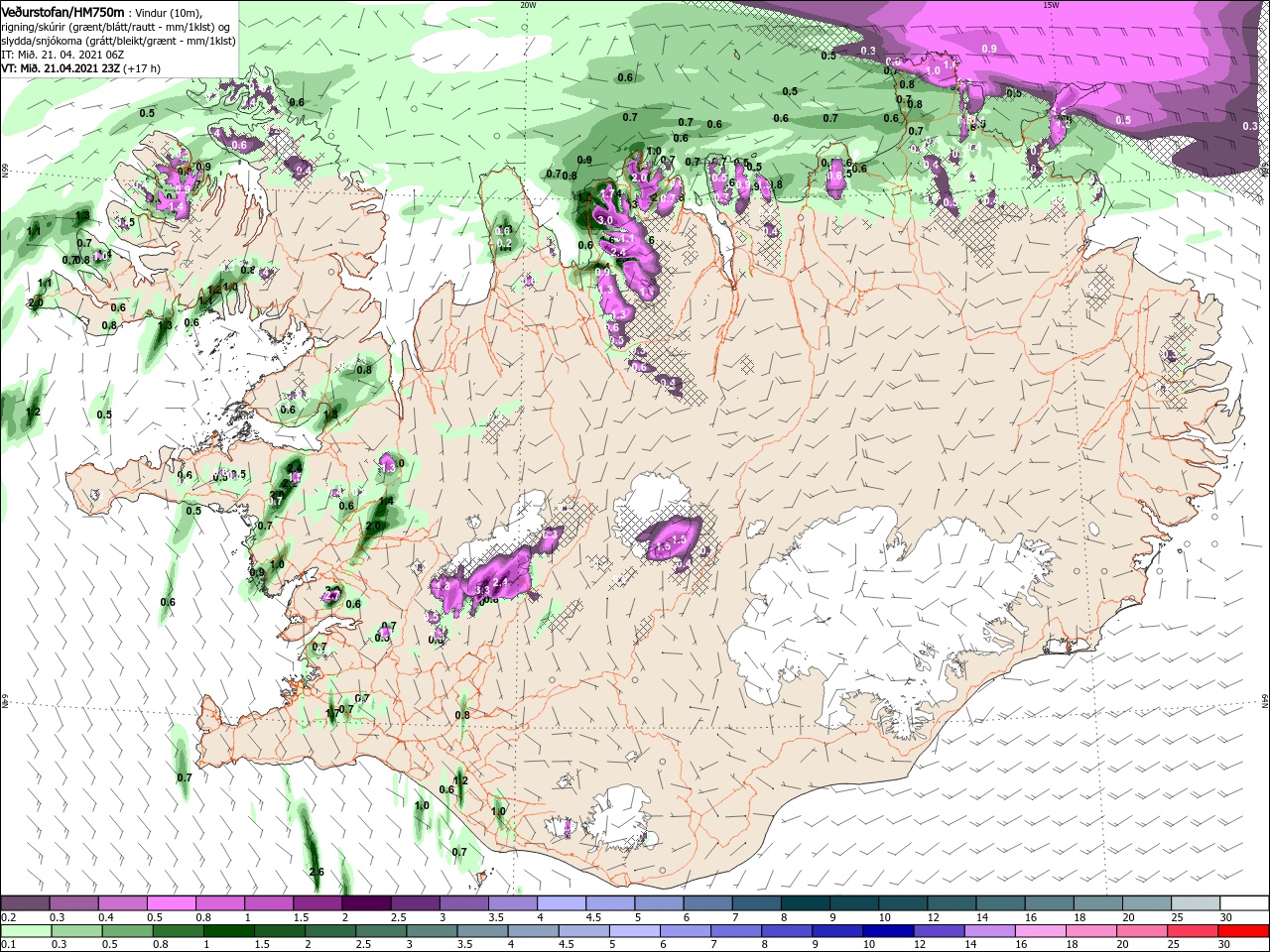Click the 64N latitude label on the right edge
The width and height of the screenshot is (1270, 952).
click(x=1265, y=700)
